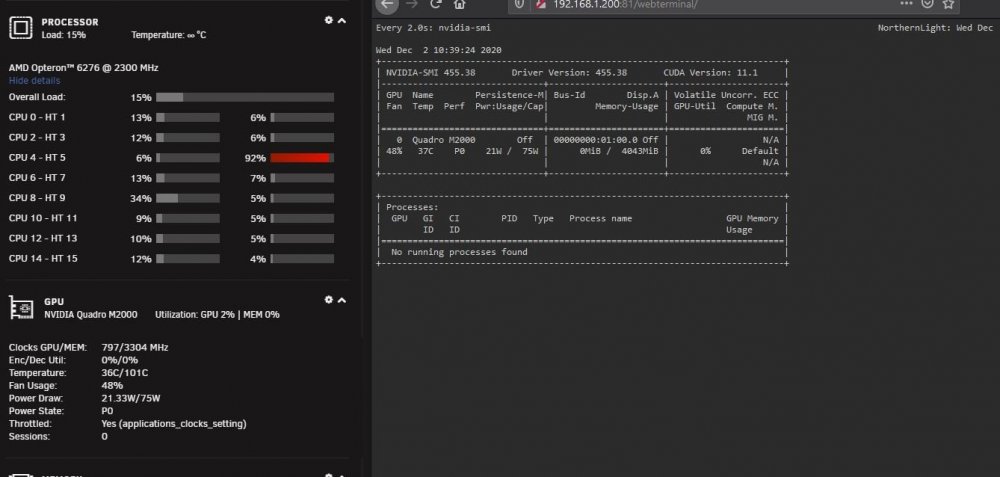
Task: Select the 34% value for CPU 8
Action: point(141,199)
